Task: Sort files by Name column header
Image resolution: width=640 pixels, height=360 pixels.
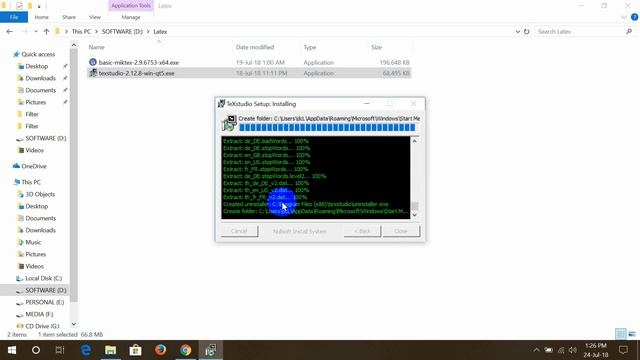Action: pyautogui.click(x=96, y=47)
